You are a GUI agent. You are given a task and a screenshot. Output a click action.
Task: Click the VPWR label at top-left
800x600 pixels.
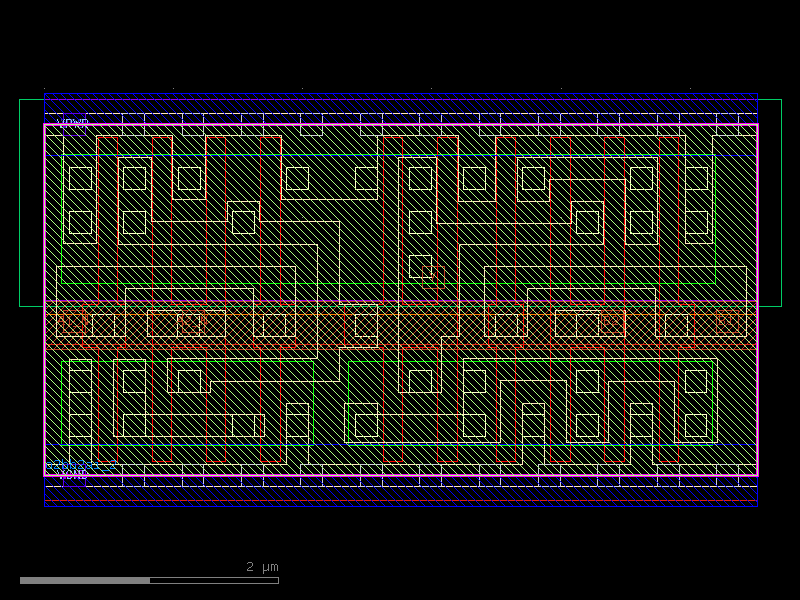(x=72, y=123)
